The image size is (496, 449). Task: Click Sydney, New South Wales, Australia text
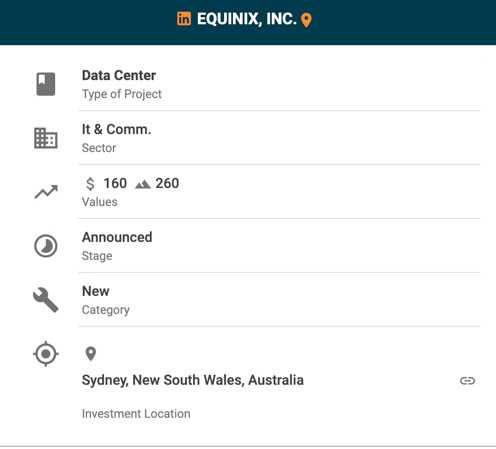tap(193, 380)
